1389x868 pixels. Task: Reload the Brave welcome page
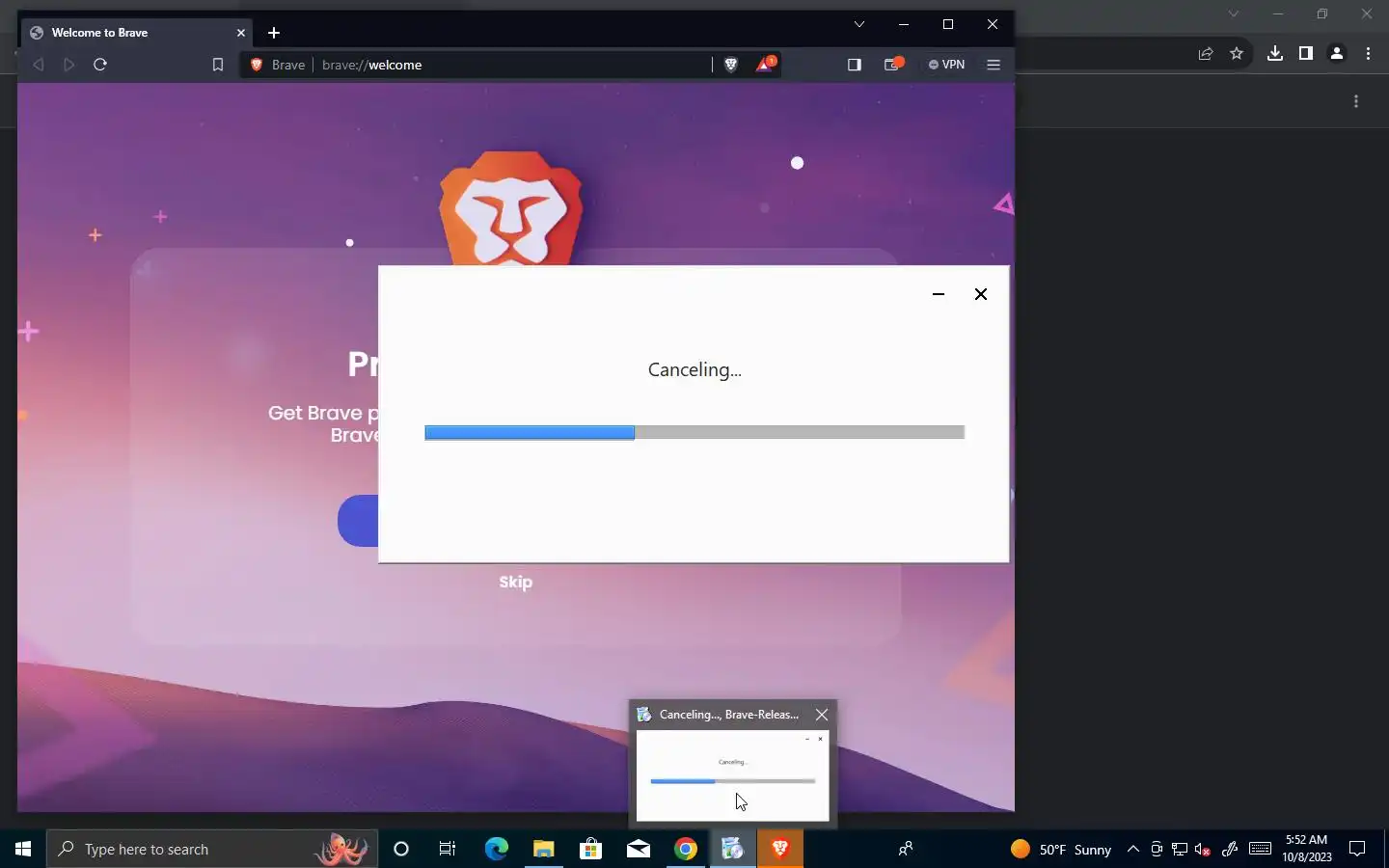click(100, 65)
